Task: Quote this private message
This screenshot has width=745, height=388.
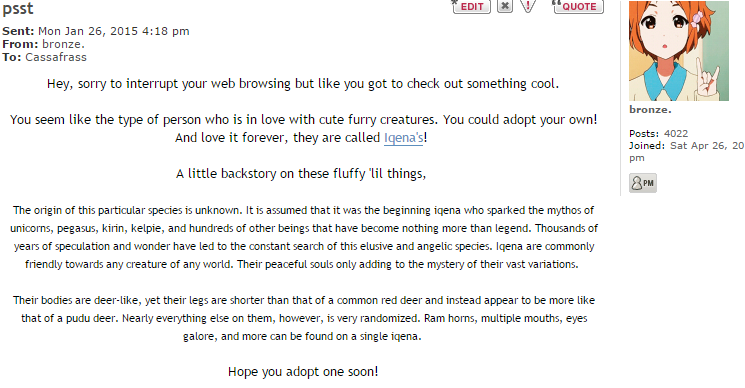Action: click(x=578, y=7)
